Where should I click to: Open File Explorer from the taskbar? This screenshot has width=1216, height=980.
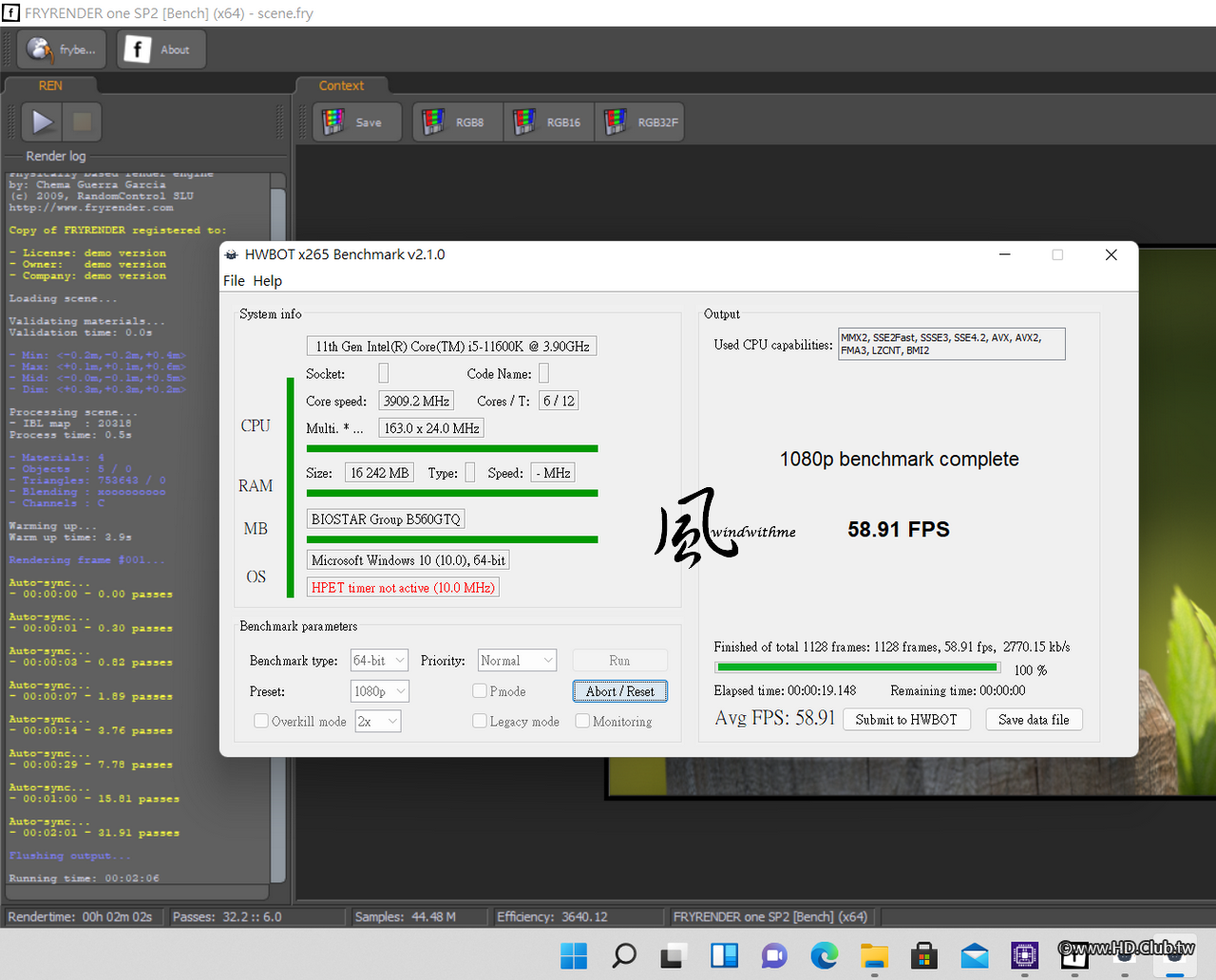pos(874,955)
